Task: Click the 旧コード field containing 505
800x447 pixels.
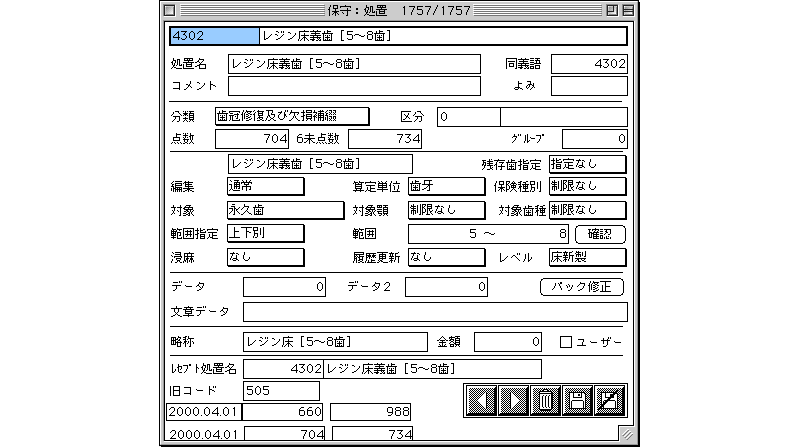Action: pyautogui.click(x=281, y=390)
